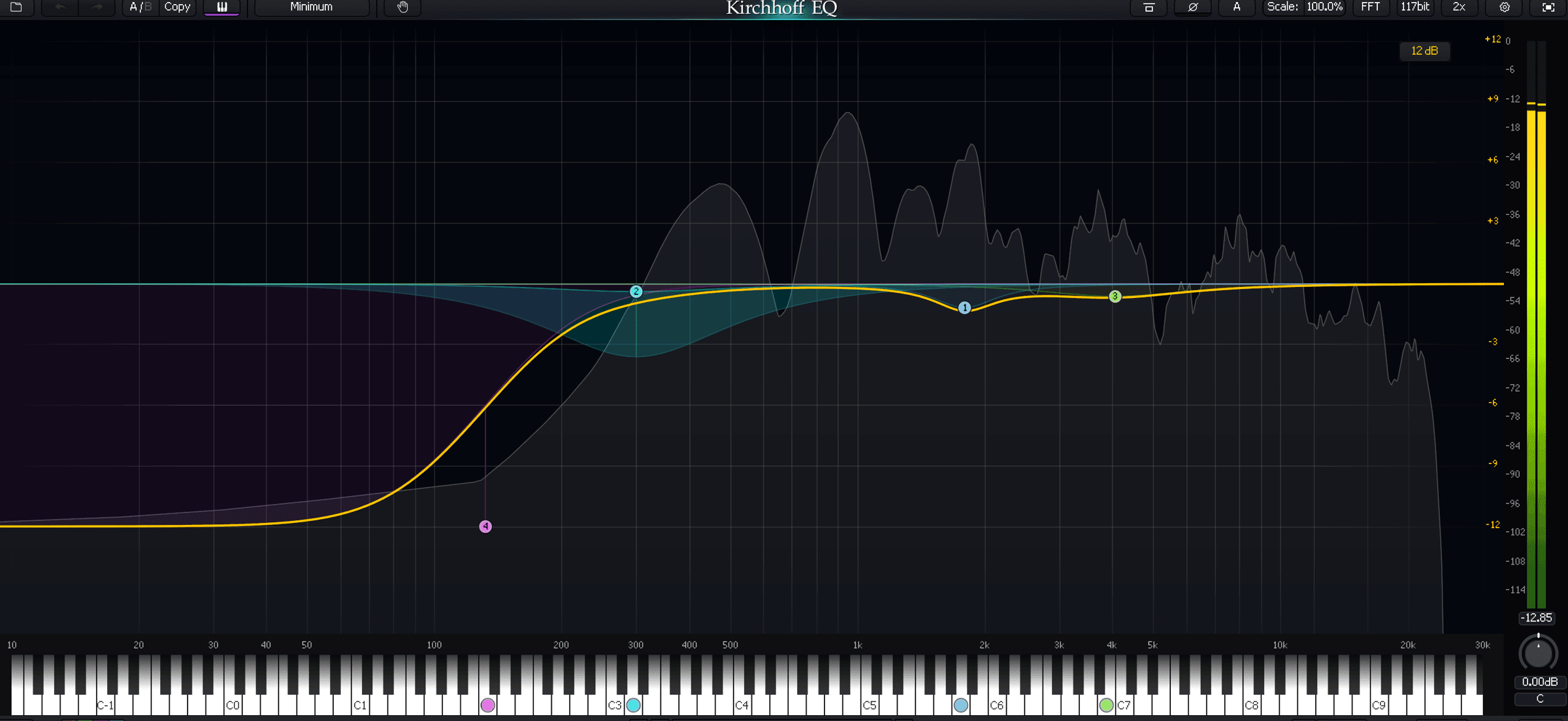Click the green band marker near C7
This screenshot has height=721, width=1568.
point(1106,705)
